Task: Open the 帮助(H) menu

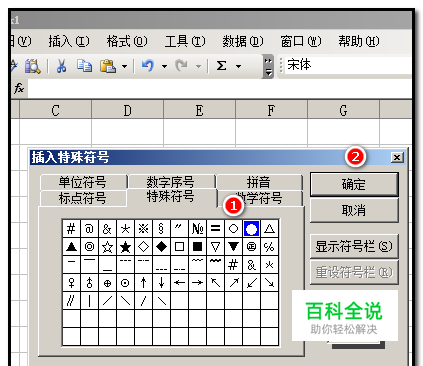Action: coord(359,41)
